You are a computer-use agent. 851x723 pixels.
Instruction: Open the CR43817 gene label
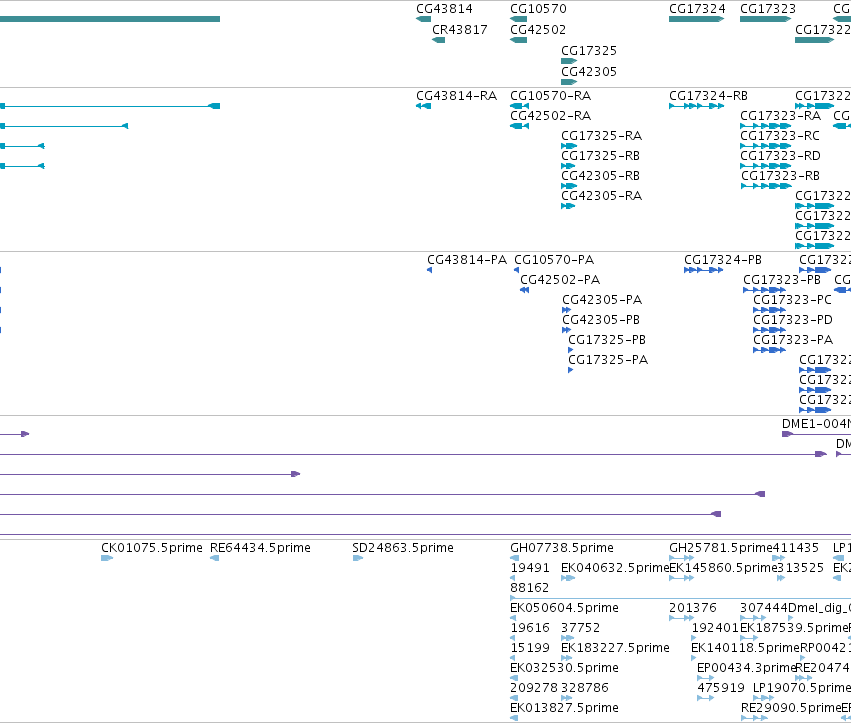pos(460,29)
